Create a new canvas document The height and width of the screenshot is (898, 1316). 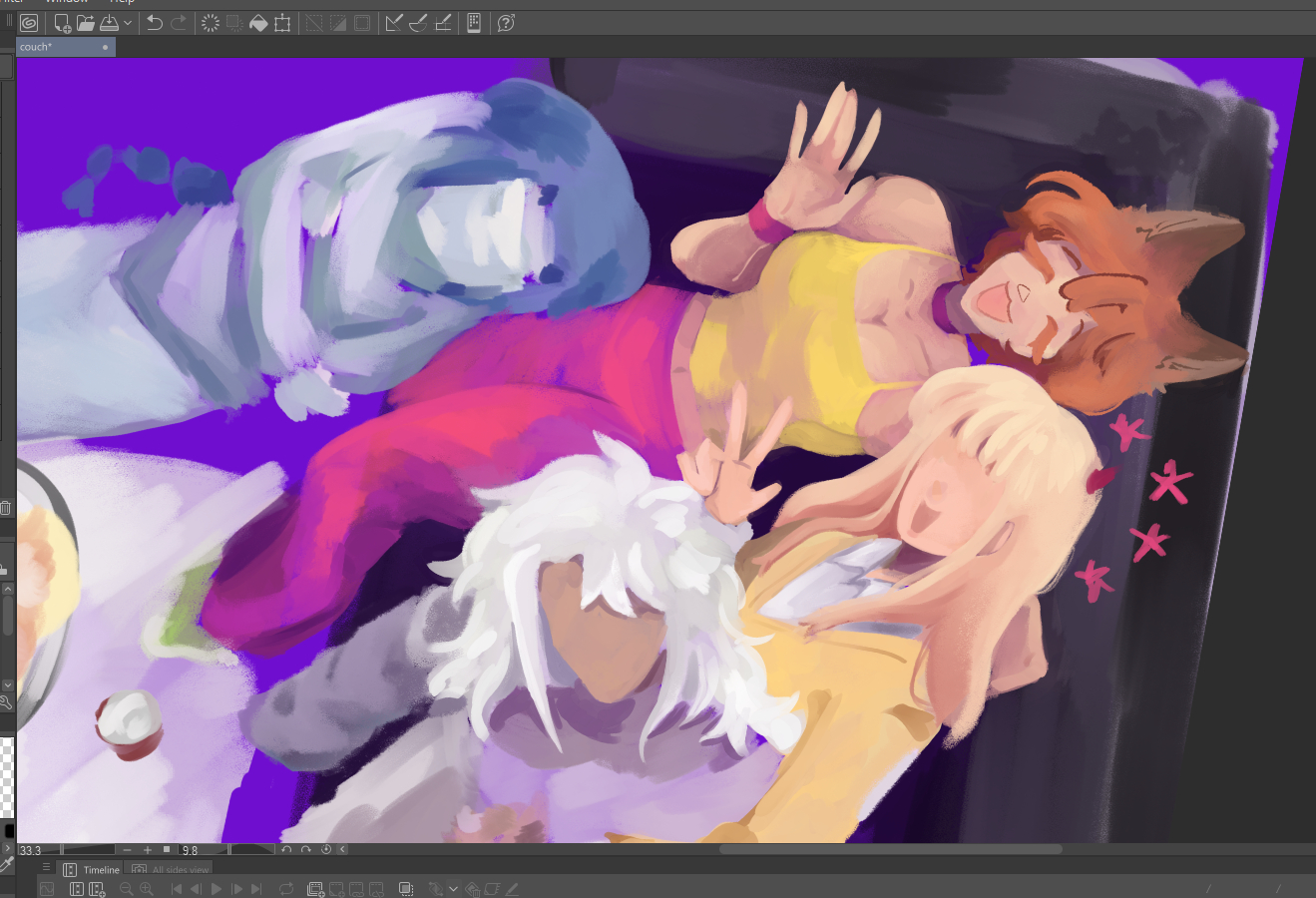62,23
